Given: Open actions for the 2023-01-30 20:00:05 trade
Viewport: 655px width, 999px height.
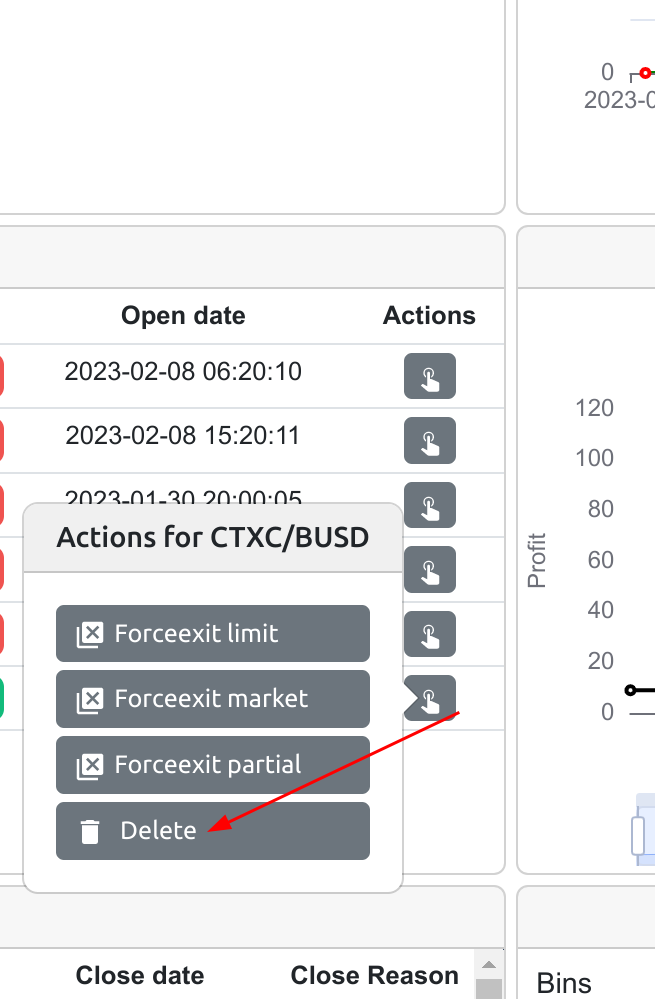Looking at the screenshot, I should [x=430, y=505].
